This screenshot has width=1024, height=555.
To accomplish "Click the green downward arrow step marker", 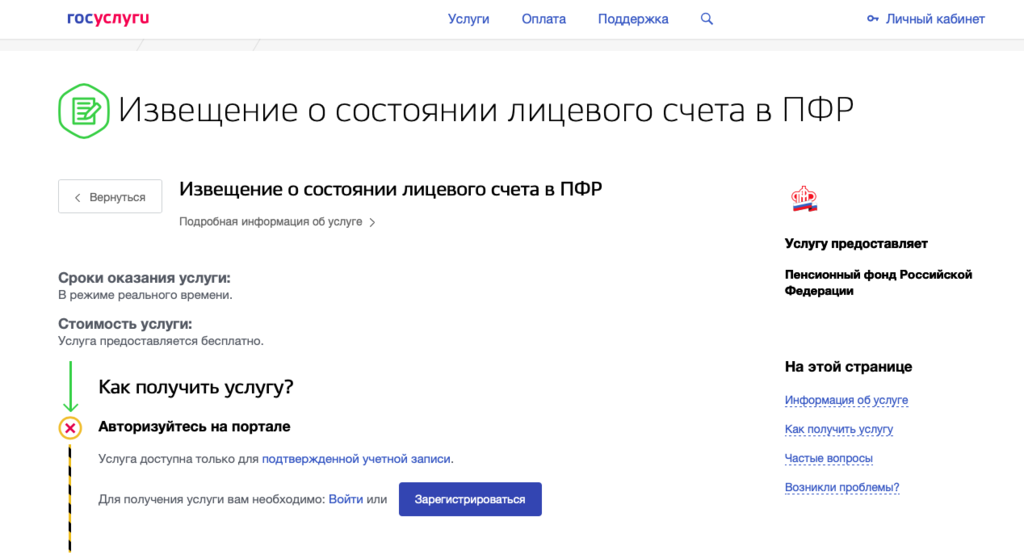I will coord(70,386).
